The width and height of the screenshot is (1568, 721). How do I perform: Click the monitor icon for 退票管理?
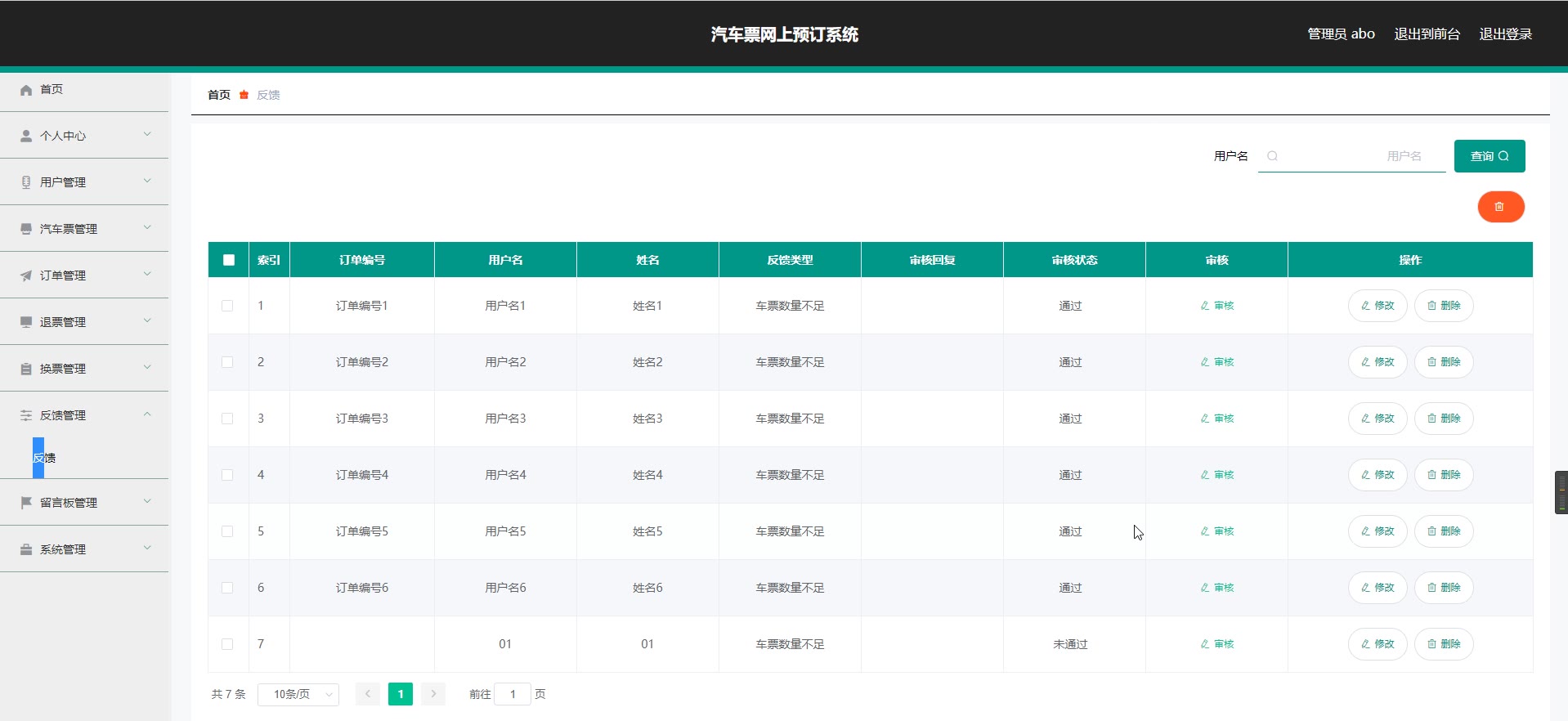click(26, 322)
